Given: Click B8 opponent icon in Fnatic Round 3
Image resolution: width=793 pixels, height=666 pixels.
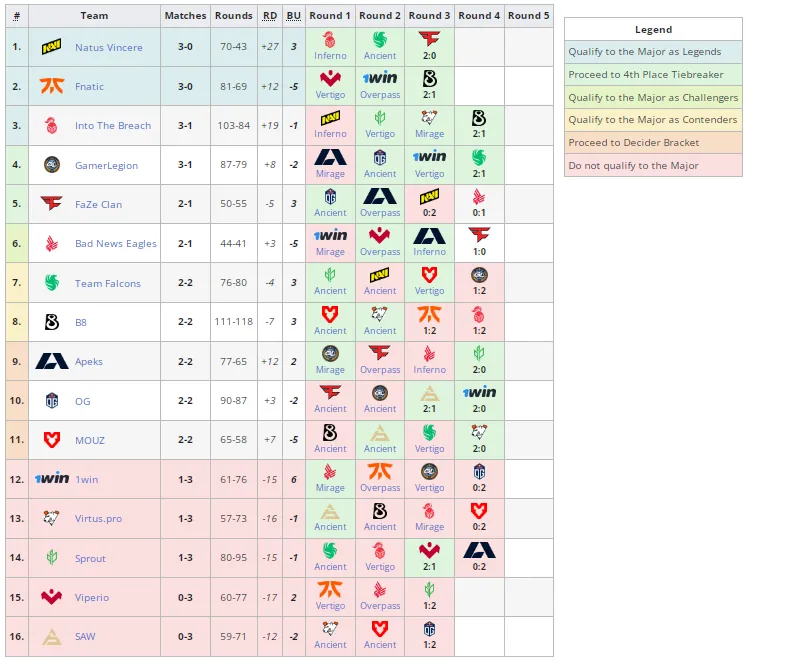Looking at the screenshot, I should pyautogui.click(x=429, y=78).
